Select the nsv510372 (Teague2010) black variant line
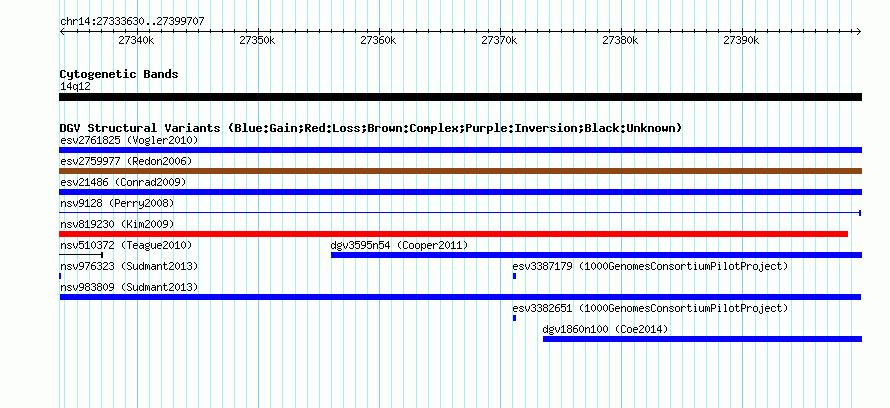The height and width of the screenshot is (408, 890). 81,255
